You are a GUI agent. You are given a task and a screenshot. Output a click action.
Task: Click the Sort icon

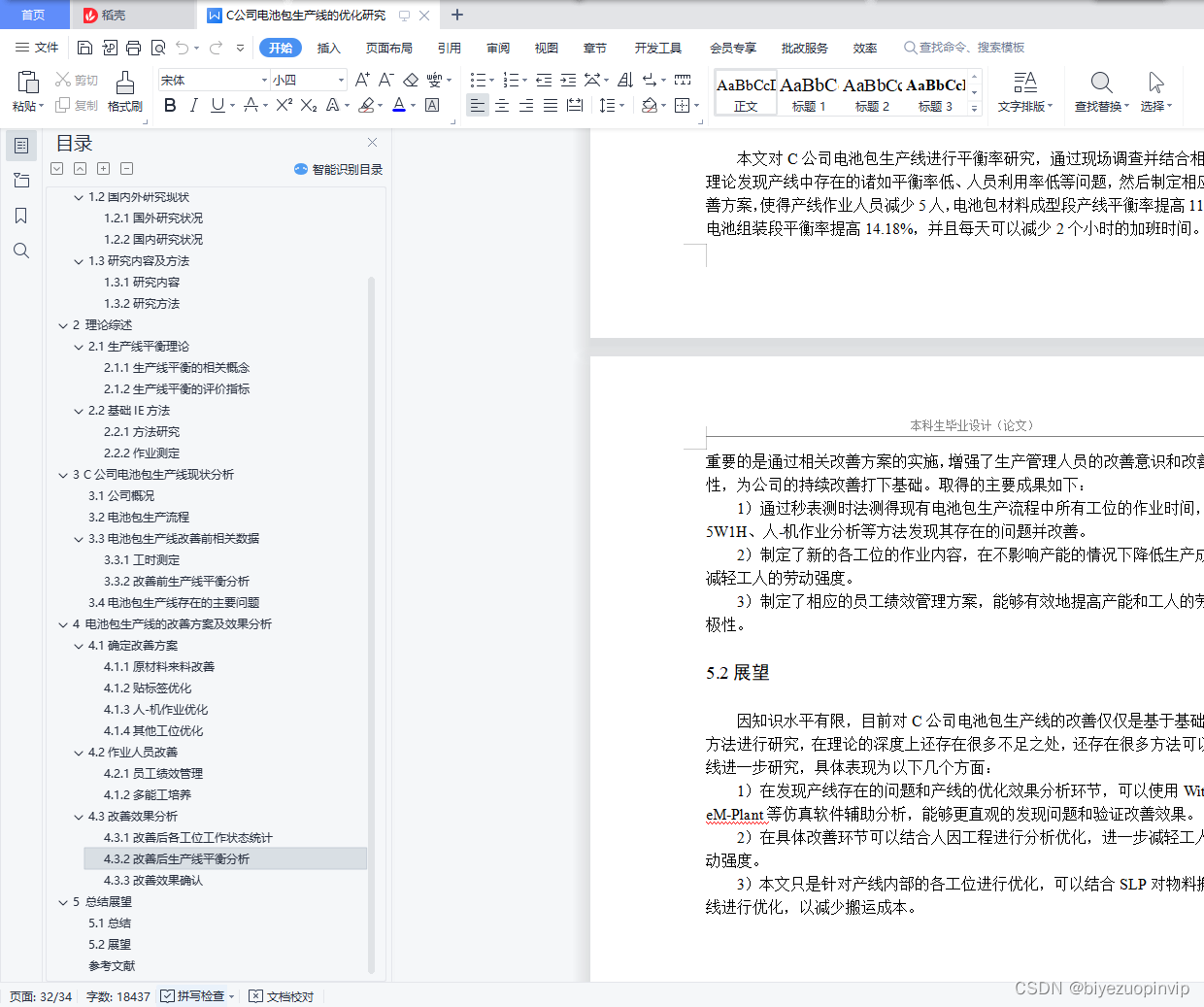[625, 80]
